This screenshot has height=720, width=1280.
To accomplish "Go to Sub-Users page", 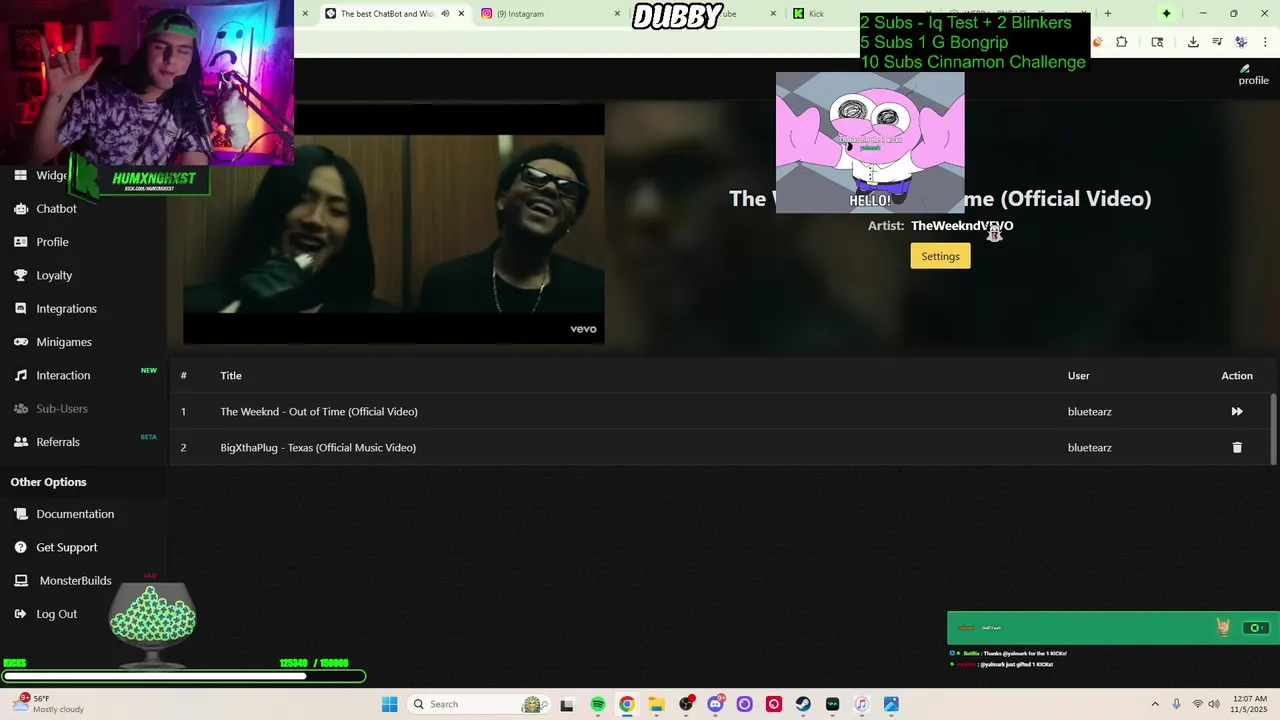I will point(62,409).
